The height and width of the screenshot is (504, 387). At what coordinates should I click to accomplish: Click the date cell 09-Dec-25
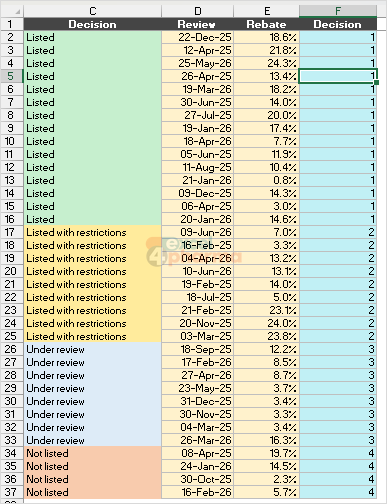click(x=198, y=193)
